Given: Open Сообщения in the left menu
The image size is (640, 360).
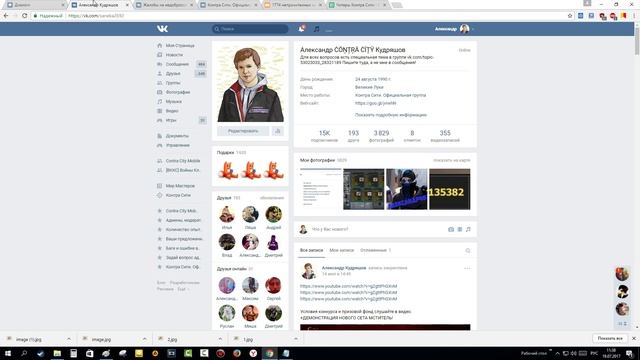Looking at the screenshot, I should pos(177,64).
